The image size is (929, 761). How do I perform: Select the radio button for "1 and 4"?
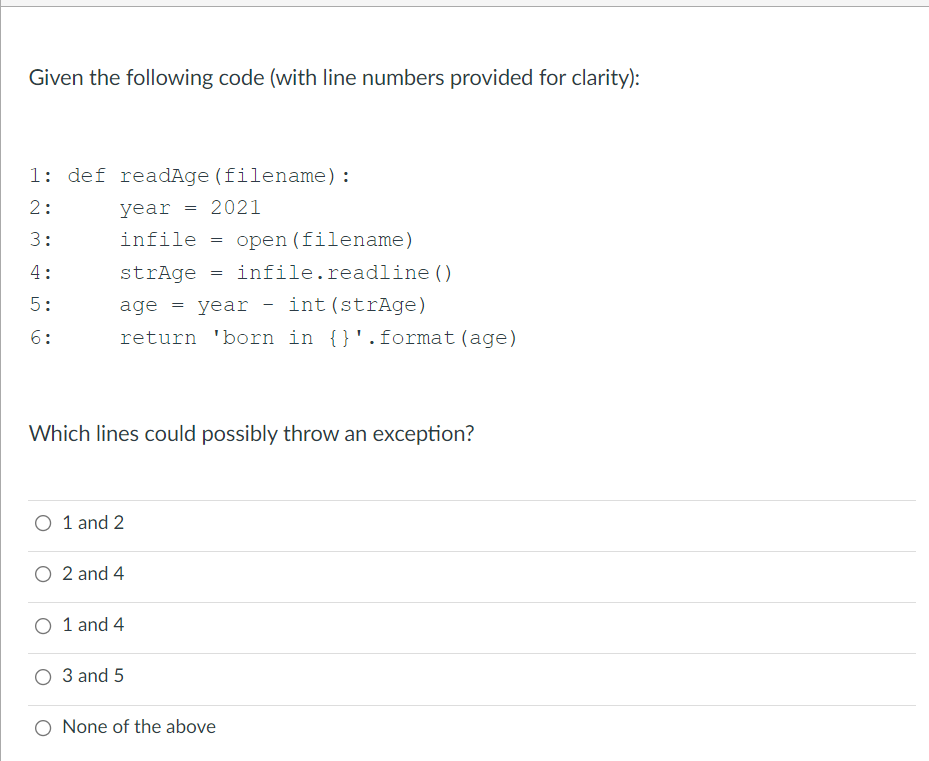point(43,625)
